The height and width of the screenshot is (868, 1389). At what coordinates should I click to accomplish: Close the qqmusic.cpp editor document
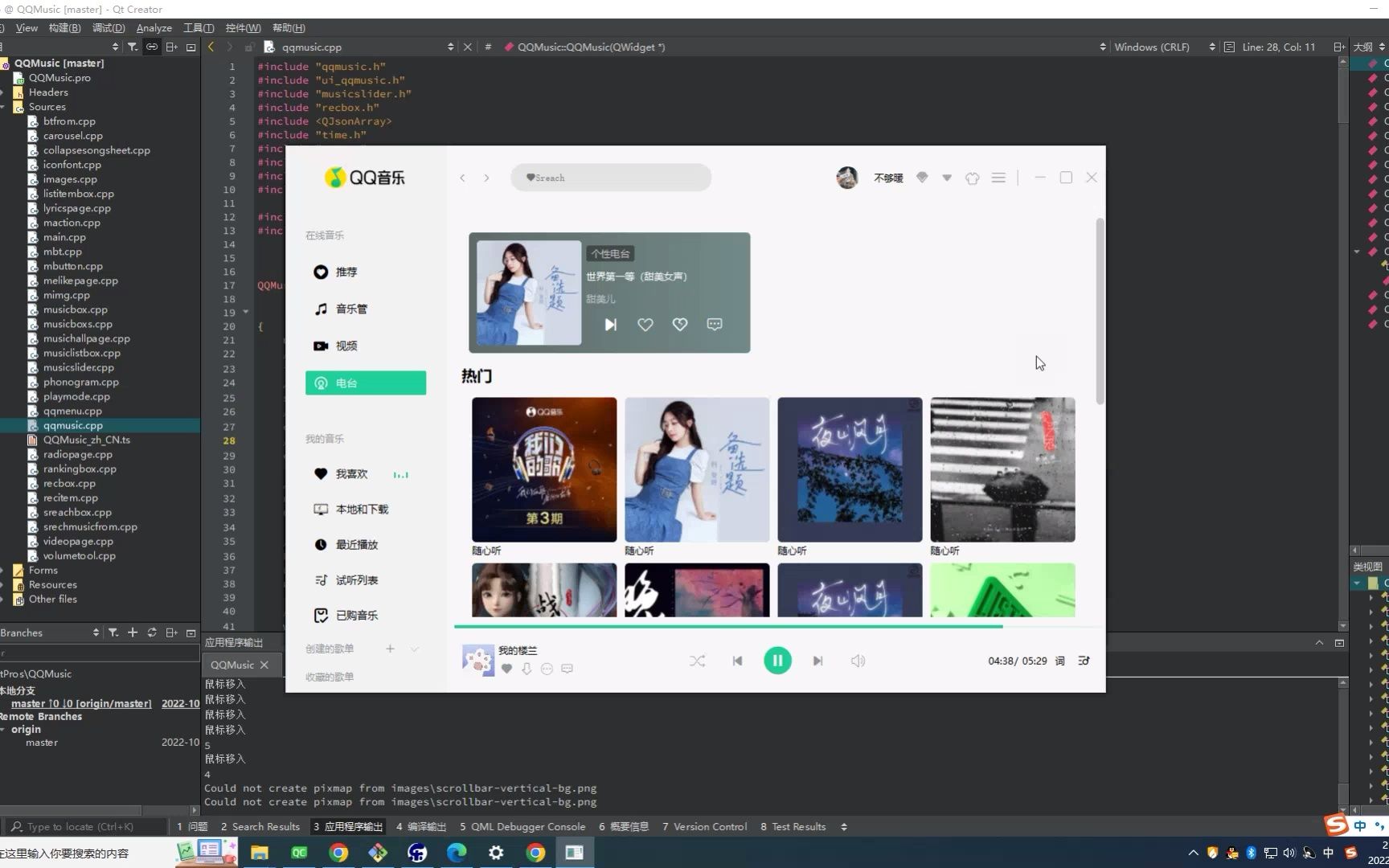coord(468,47)
